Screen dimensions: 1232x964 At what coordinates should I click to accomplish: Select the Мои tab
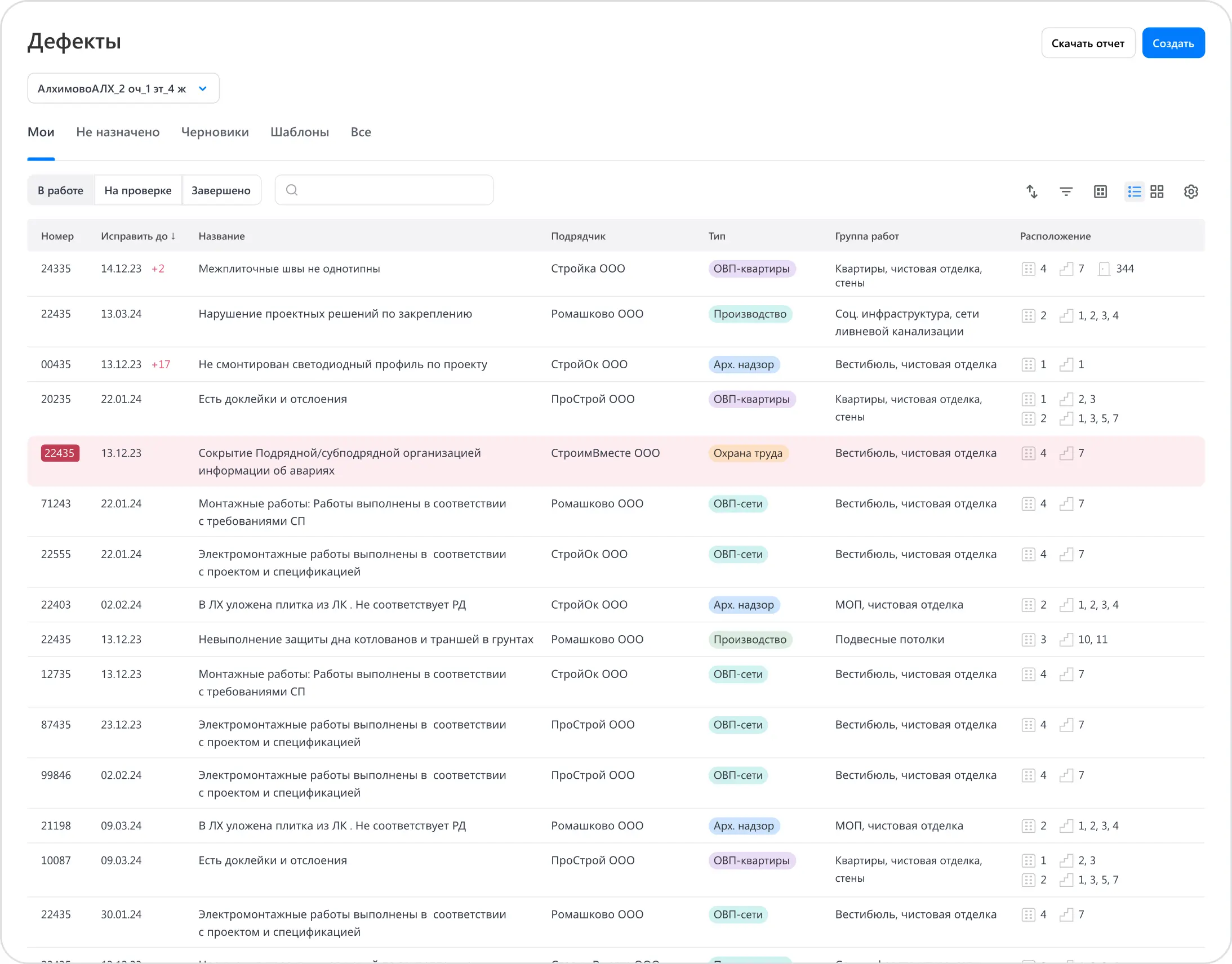pos(41,132)
